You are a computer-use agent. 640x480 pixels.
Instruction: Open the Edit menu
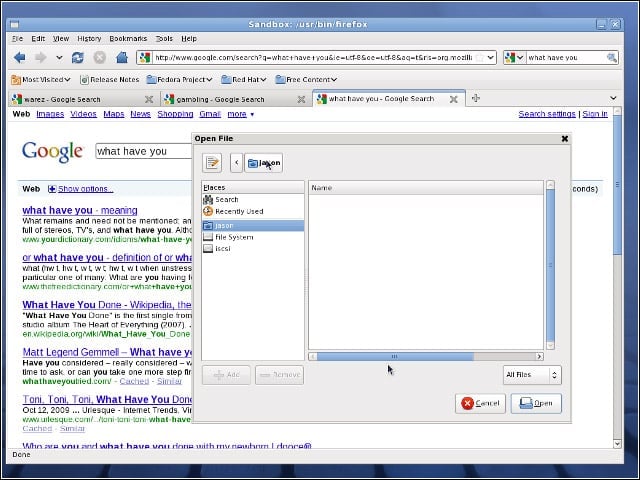tap(38, 38)
